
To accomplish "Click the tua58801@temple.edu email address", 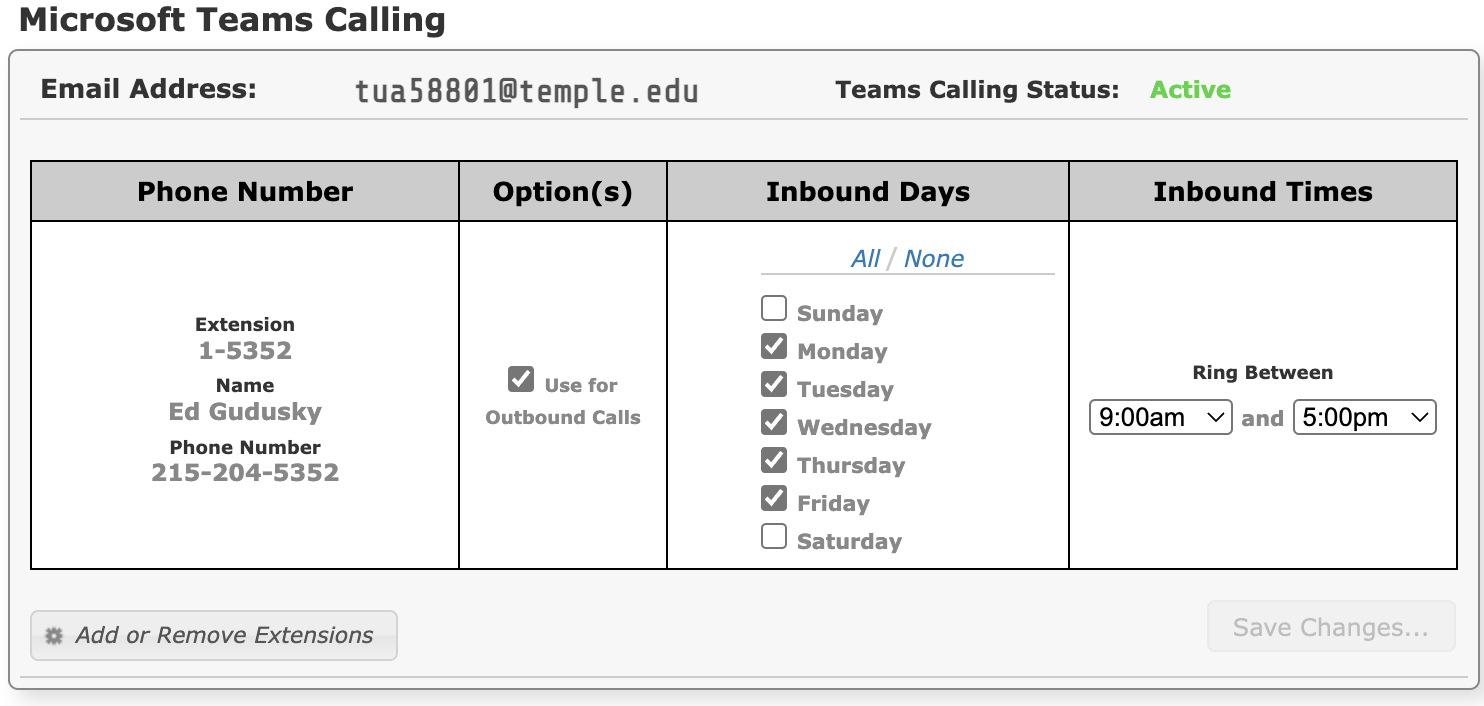I will click(x=527, y=93).
